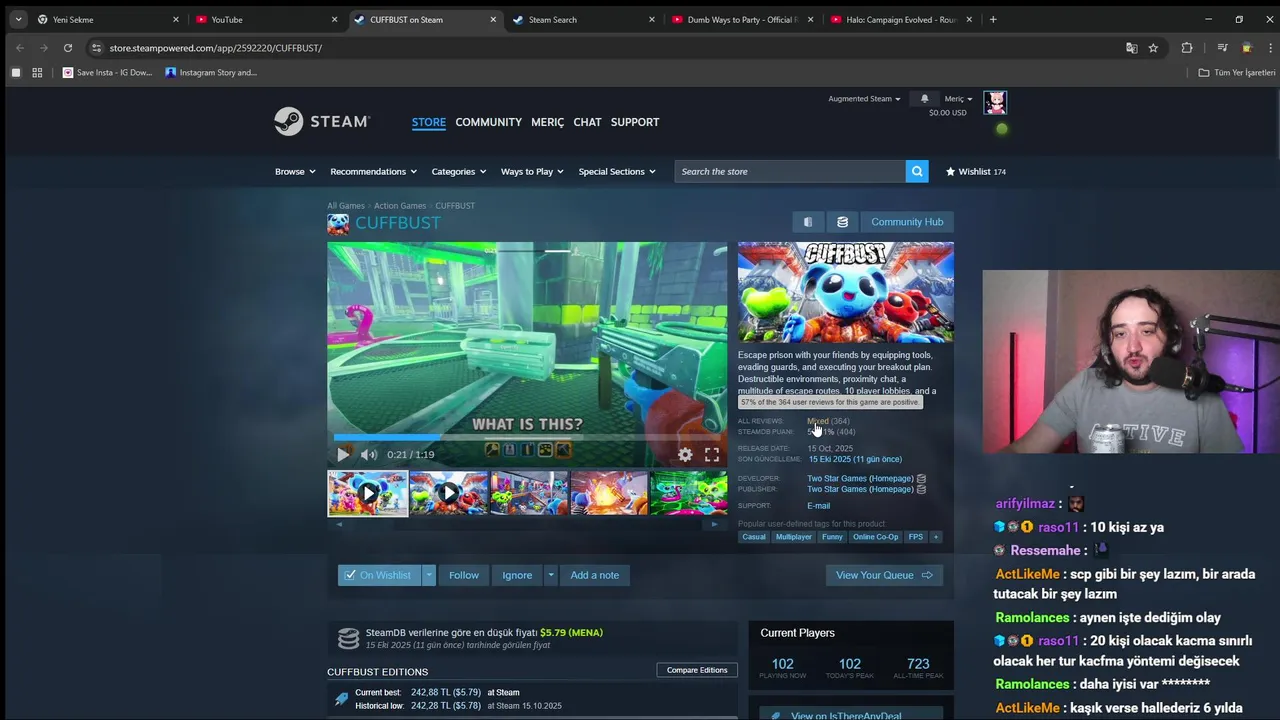View site information icon in address bar
The height and width of the screenshot is (720, 1280).
point(96,48)
